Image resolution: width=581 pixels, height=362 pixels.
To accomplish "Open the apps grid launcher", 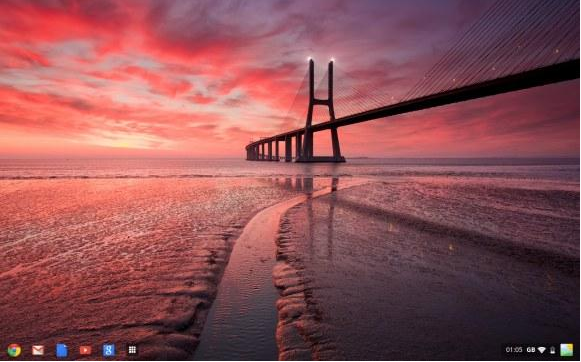I will tap(132, 350).
